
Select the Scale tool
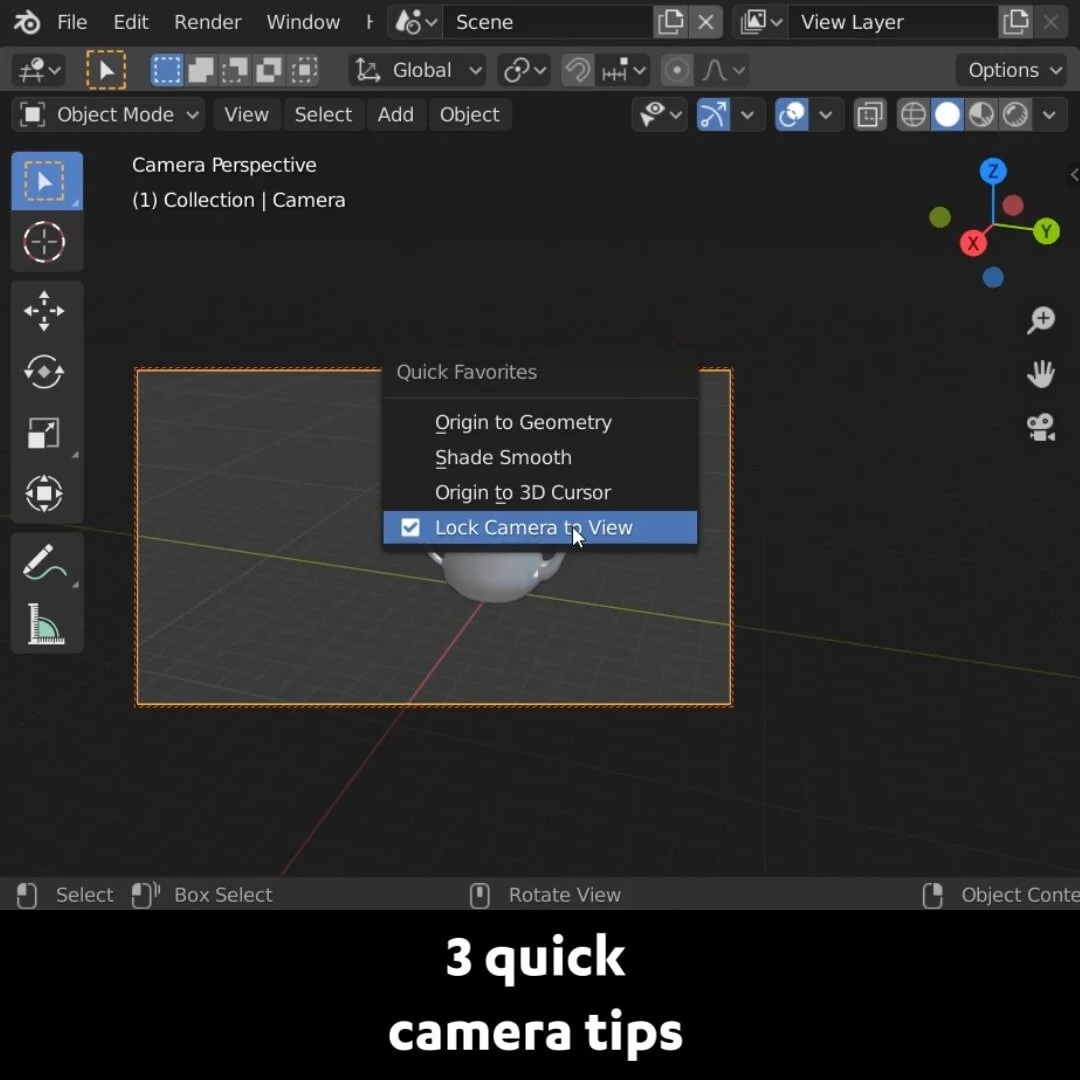[44, 433]
